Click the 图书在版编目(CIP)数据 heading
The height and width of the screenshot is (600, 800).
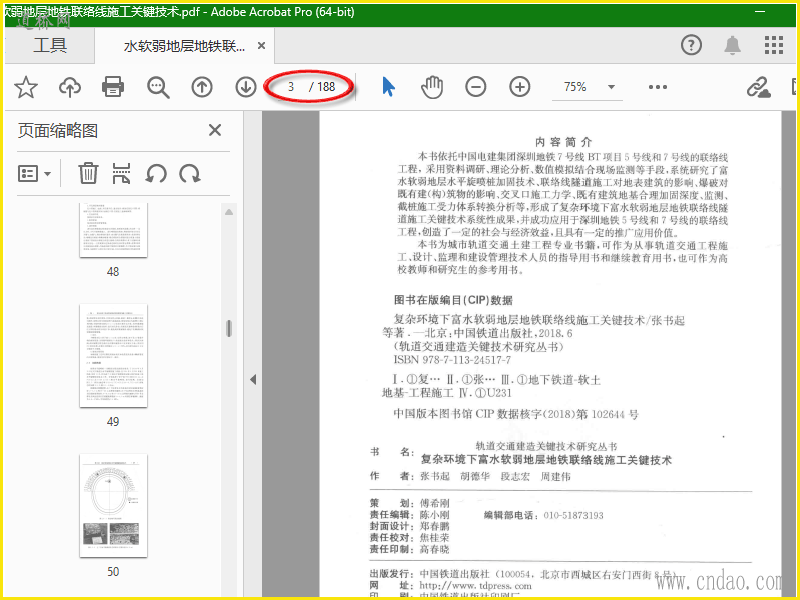[453, 299]
